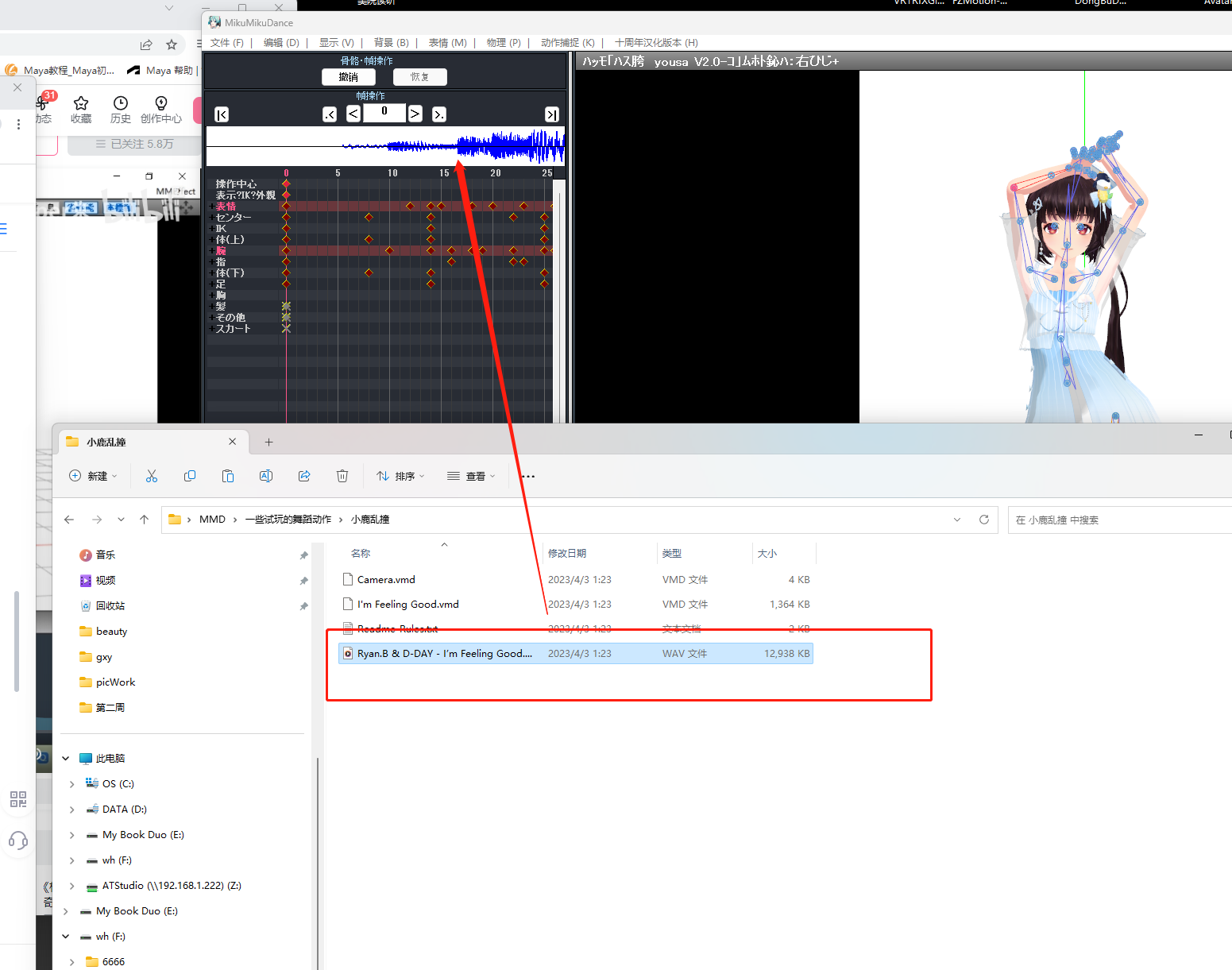Step back one frame in MikuMikuDance
The image size is (1232, 970).
tap(353, 114)
